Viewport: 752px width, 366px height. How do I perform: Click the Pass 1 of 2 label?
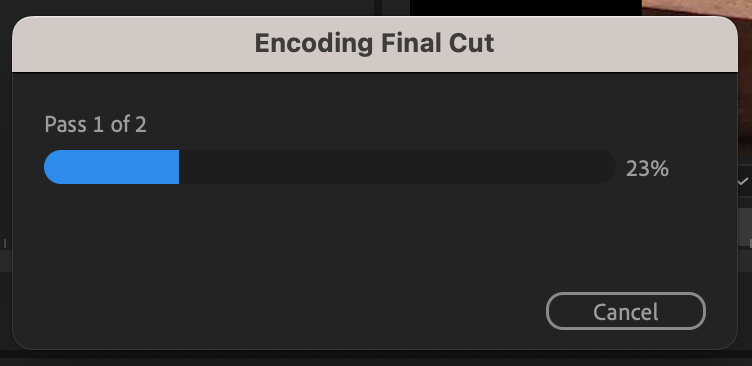(x=95, y=125)
